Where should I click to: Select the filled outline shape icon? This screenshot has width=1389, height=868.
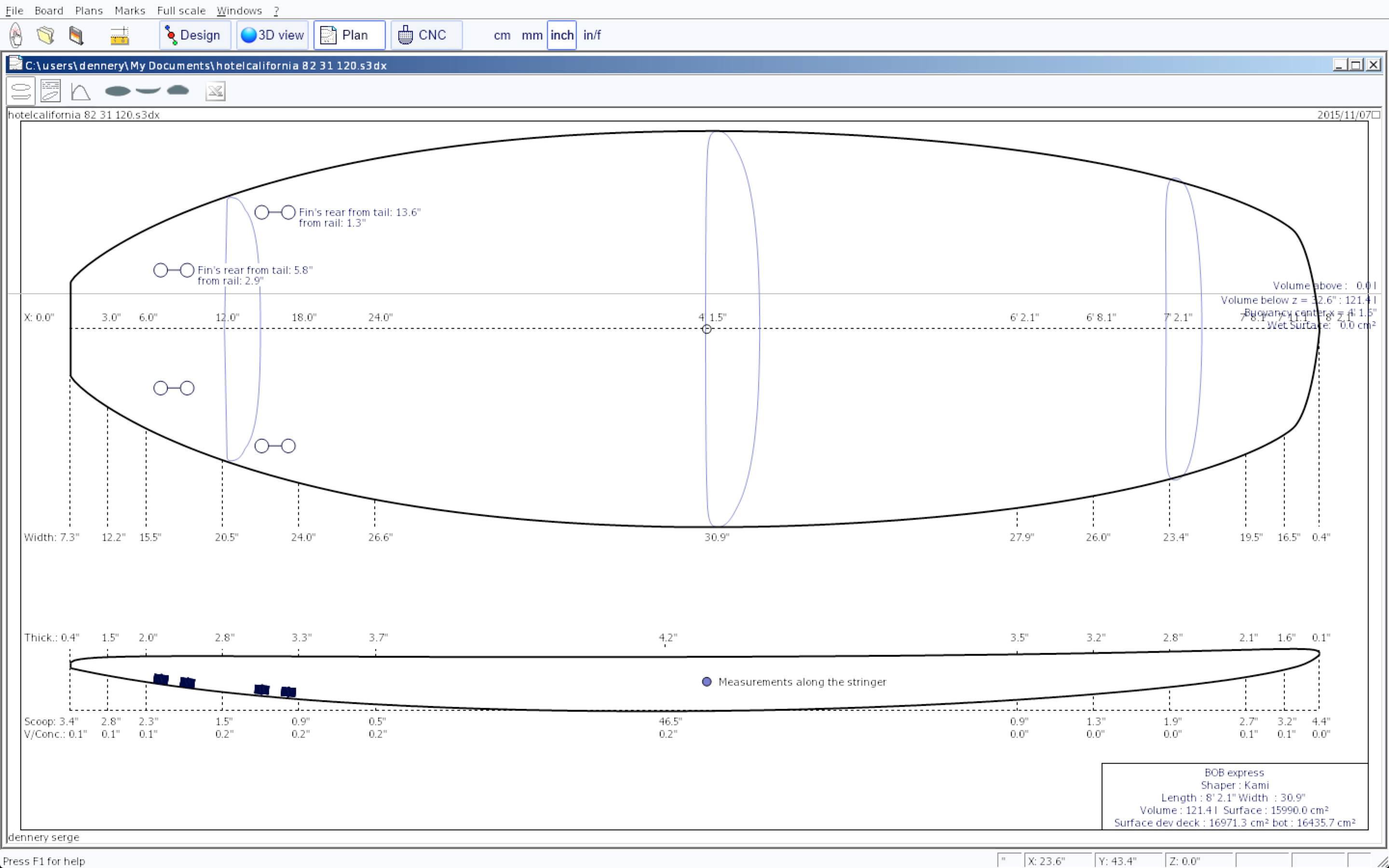(x=118, y=91)
